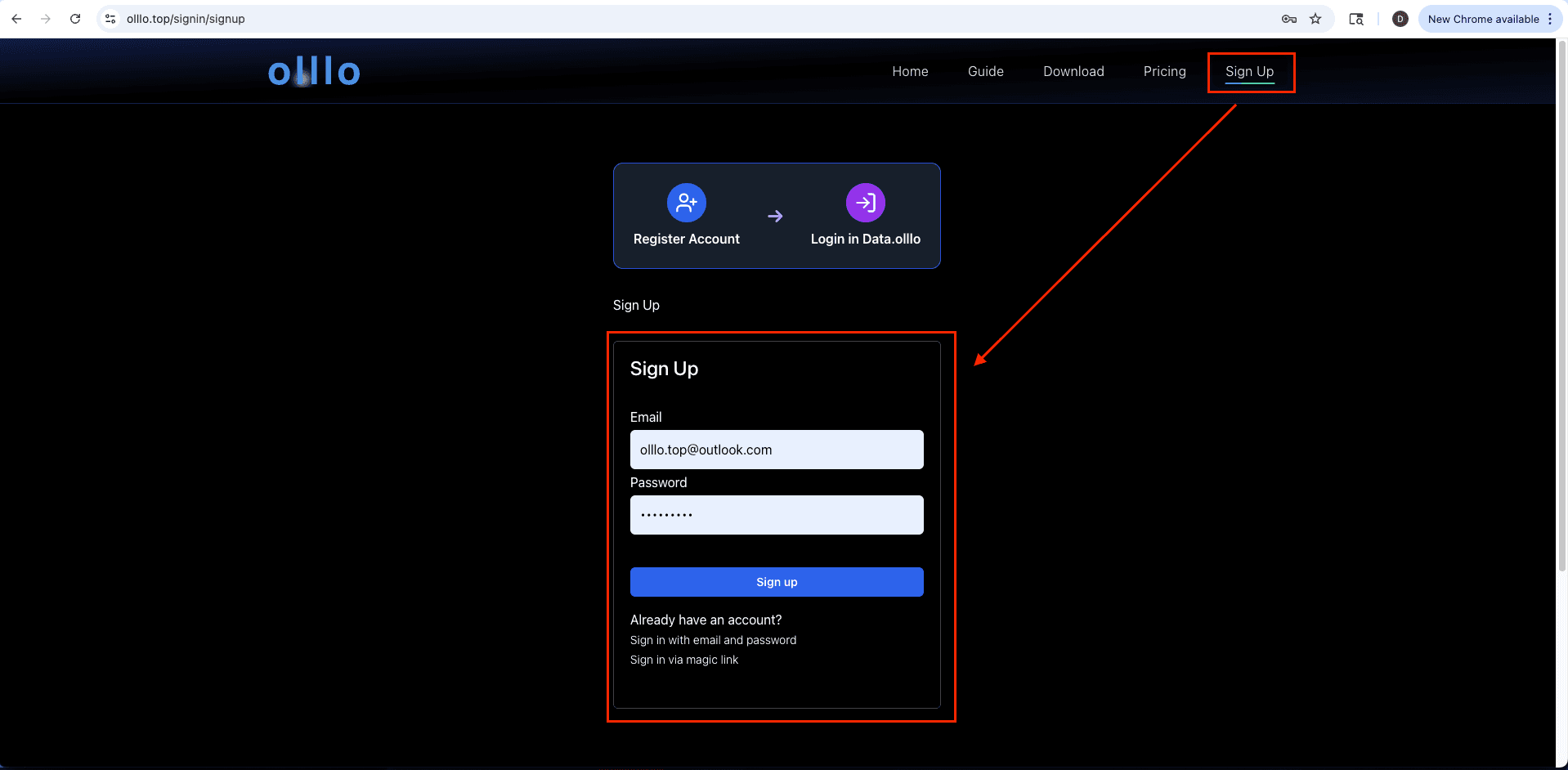Open the search with Google Lens icon
1568x770 pixels.
tap(1356, 18)
